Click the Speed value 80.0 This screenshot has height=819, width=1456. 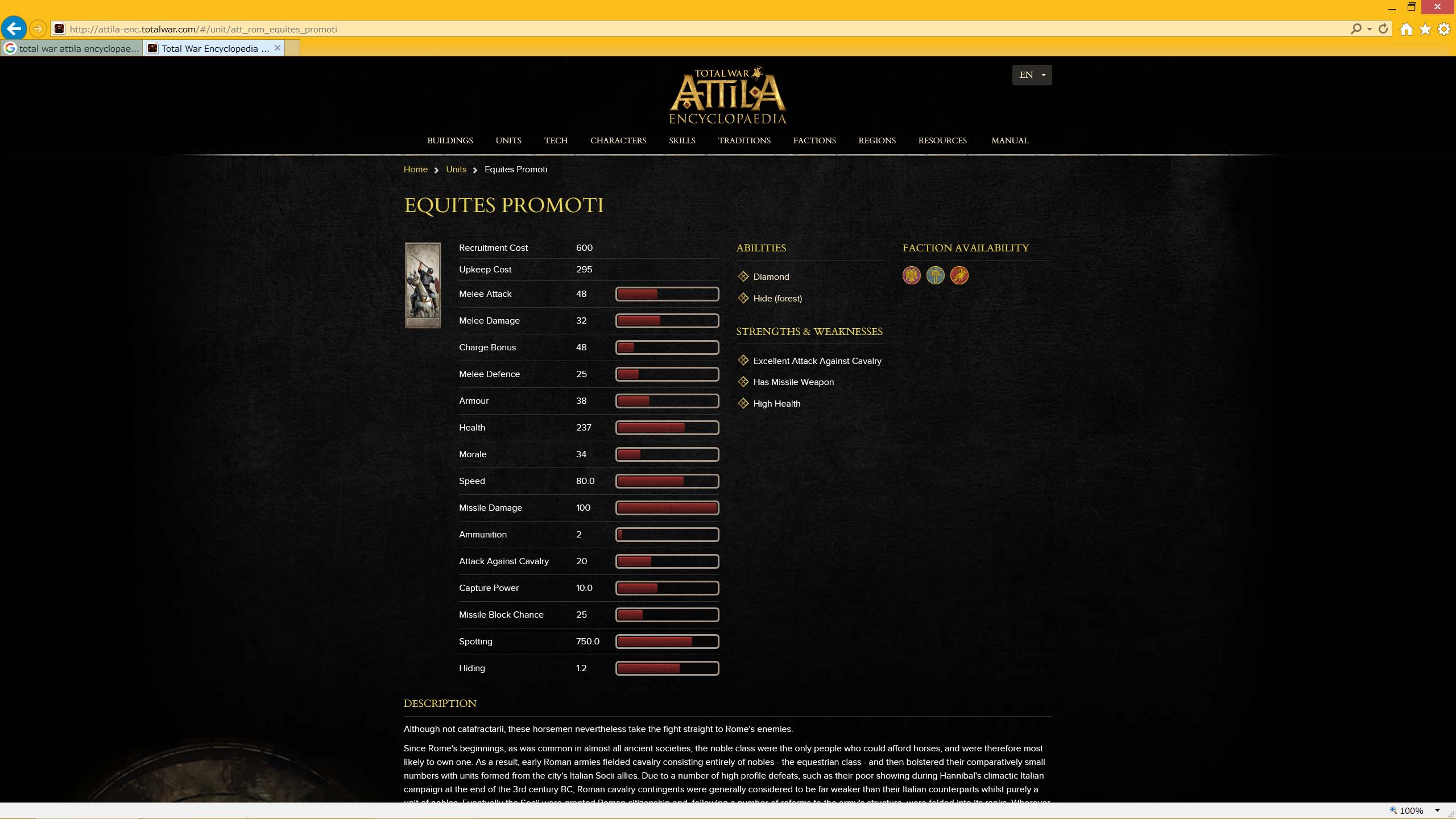tap(585, 481)
